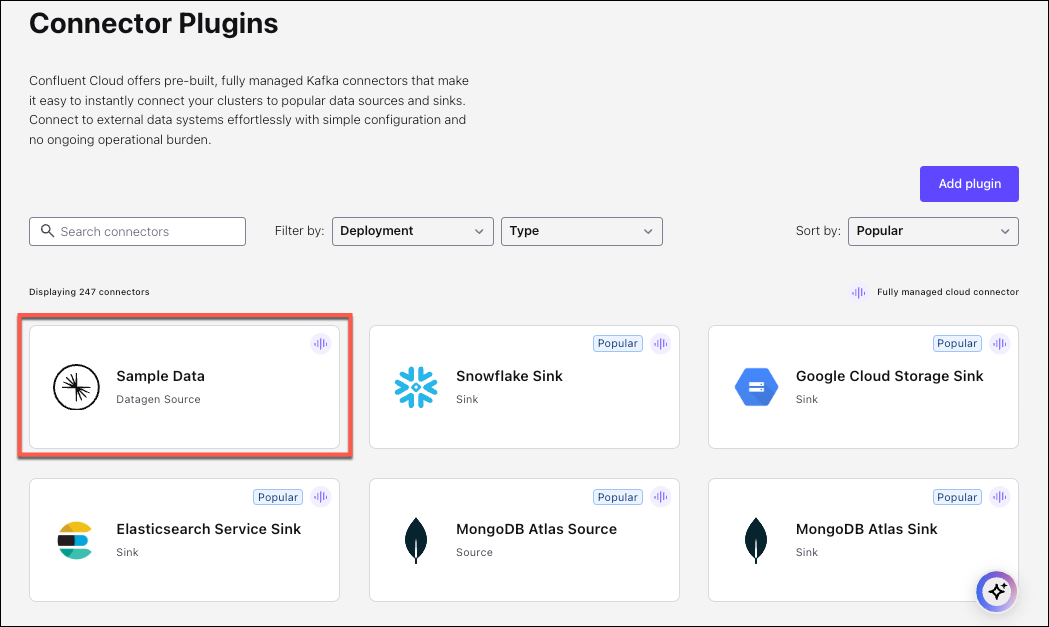Viewport: 1049px width, 627px height.
Task: Click the magnifier icon in search box
Action: pos(47,231)
